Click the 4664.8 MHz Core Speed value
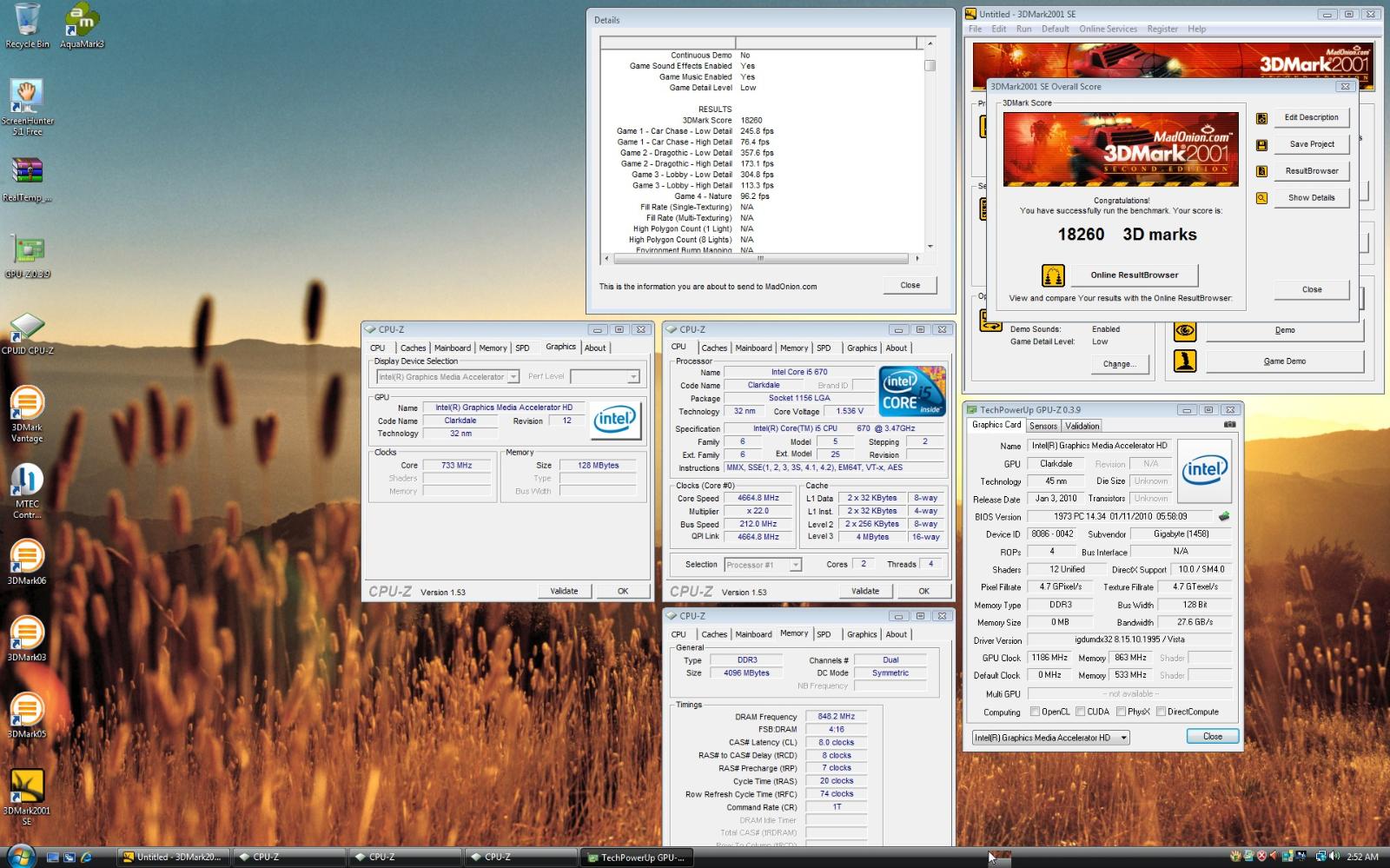Image resolution: width=1390 pixels, height=868 pixels. [758, 498]
